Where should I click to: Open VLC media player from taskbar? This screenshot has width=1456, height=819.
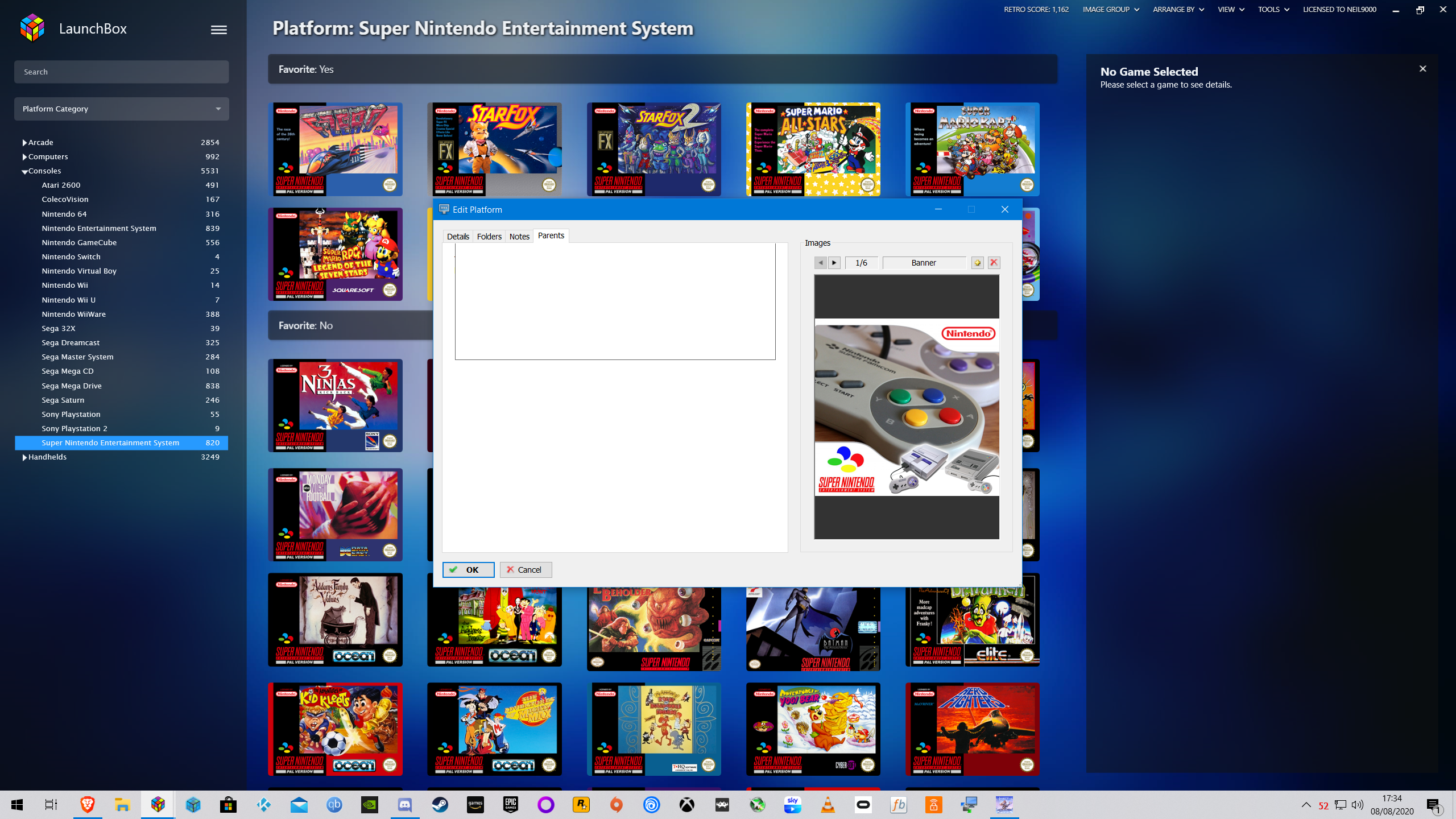pyautogui.click(x=828, y=805)
